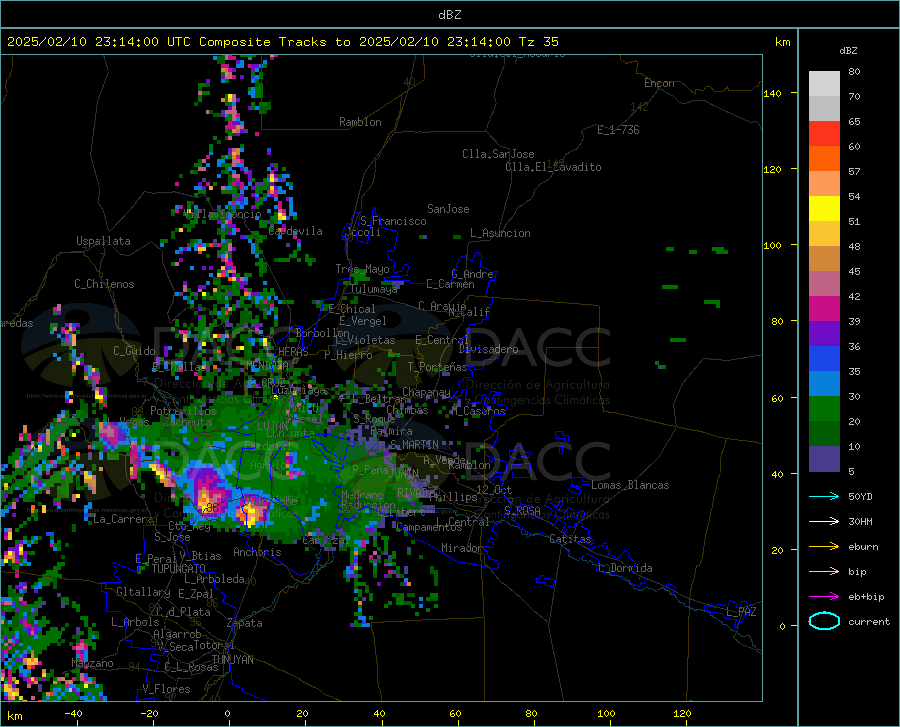This screenshot has width=900, height=727.
Task: Click the P_Hierro map label
Action: pyautogui.click(x=348, y=355)
